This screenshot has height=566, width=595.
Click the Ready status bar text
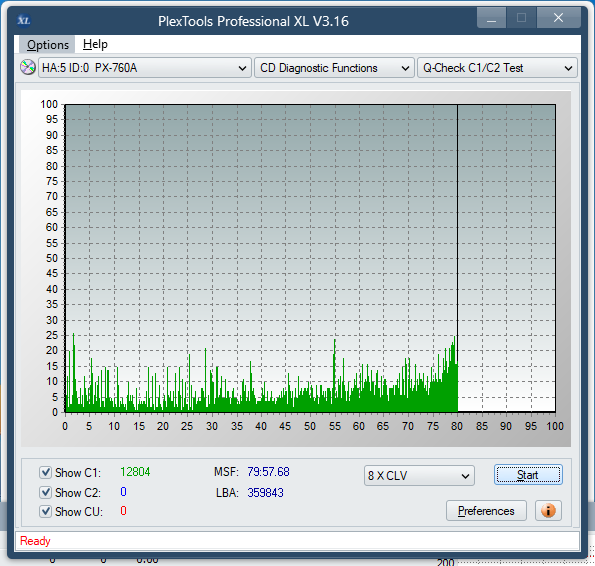35,541
